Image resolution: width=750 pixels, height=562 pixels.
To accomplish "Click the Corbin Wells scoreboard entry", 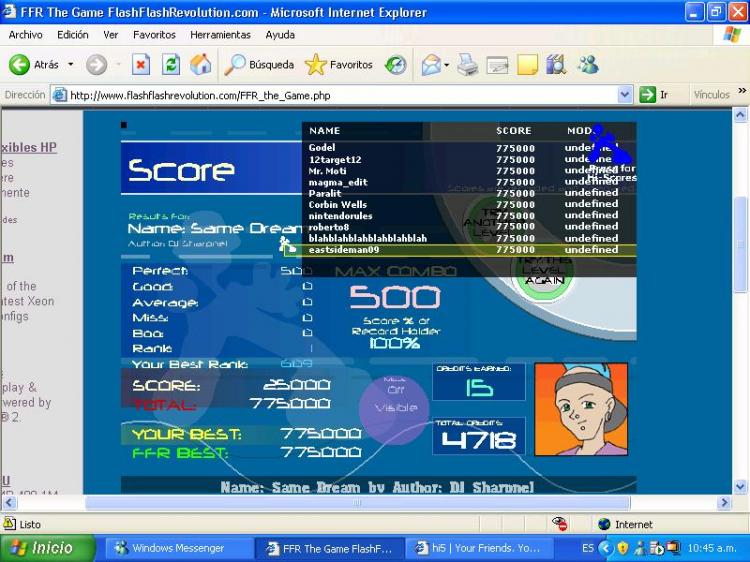I will click(337, 204).
